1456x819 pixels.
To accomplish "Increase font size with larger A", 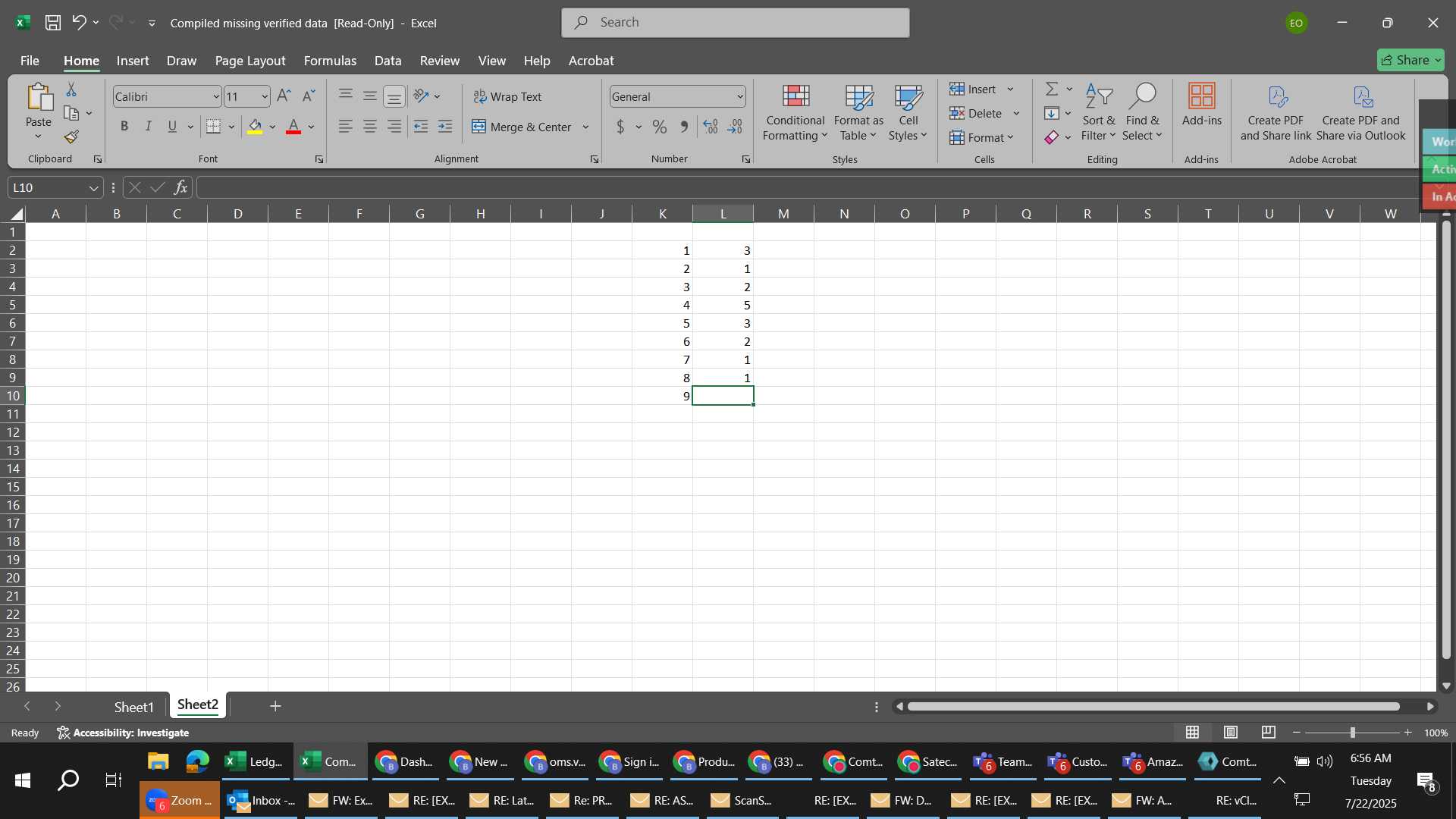I will (284, 96).
